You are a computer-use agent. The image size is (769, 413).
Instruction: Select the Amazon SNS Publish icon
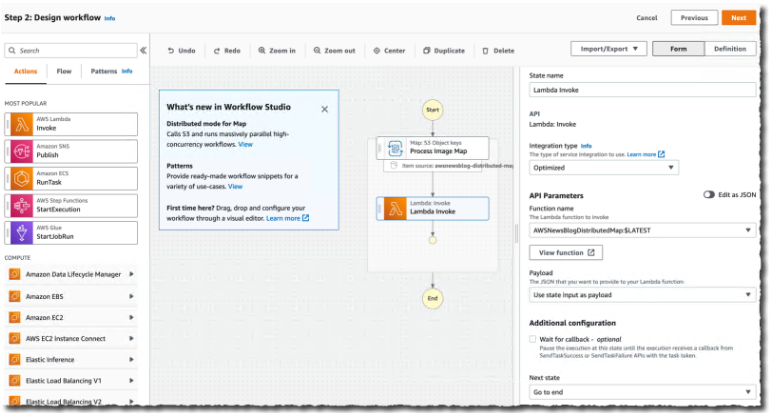tap(19, 151)
